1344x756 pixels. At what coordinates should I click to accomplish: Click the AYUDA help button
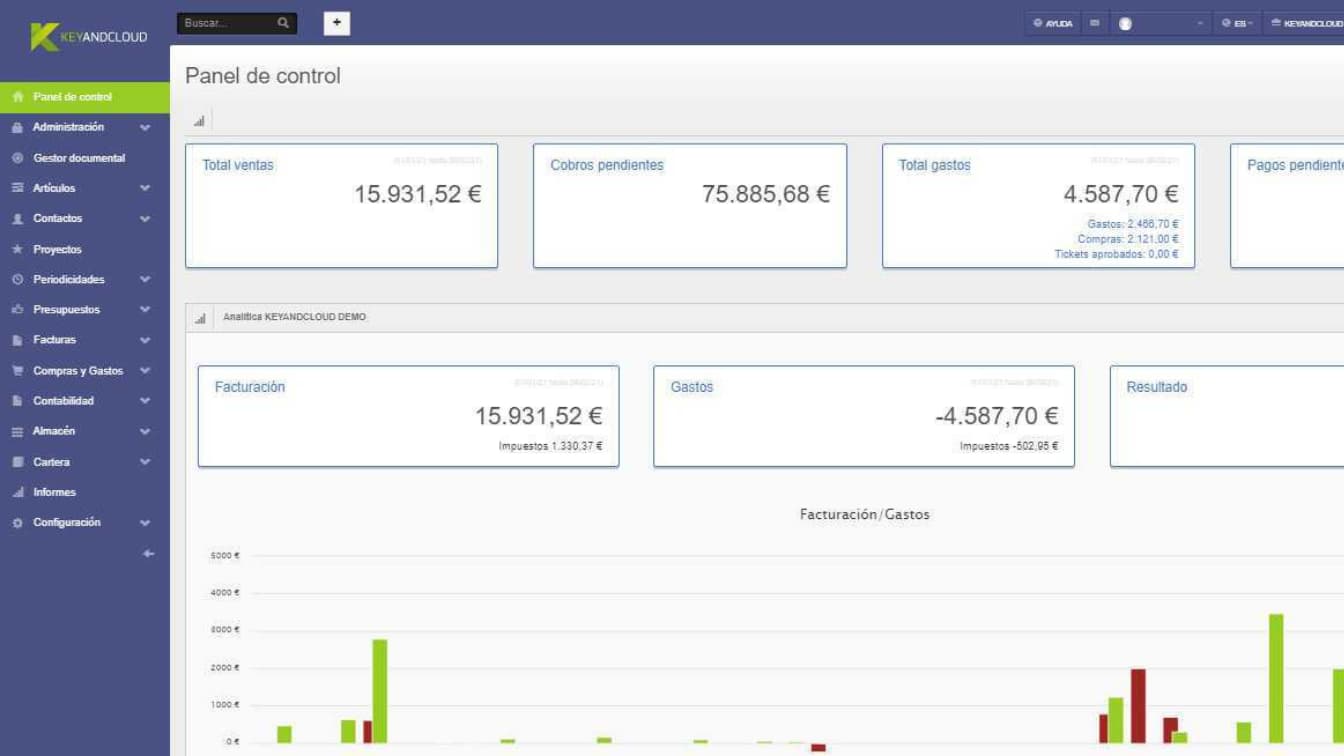(1053, 24)
